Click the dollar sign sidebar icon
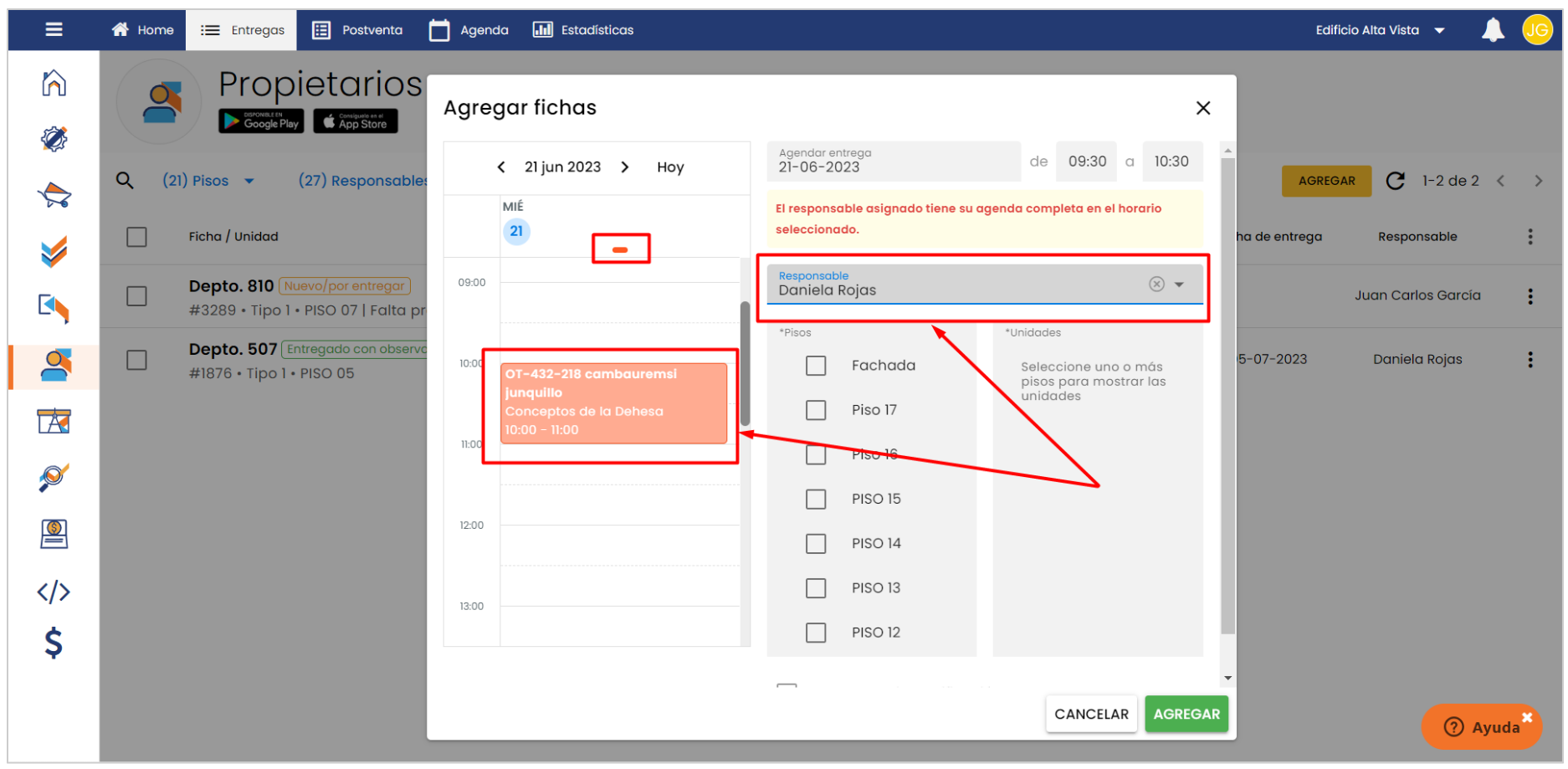Screen dimensions: 1568x769 point(54,643)
